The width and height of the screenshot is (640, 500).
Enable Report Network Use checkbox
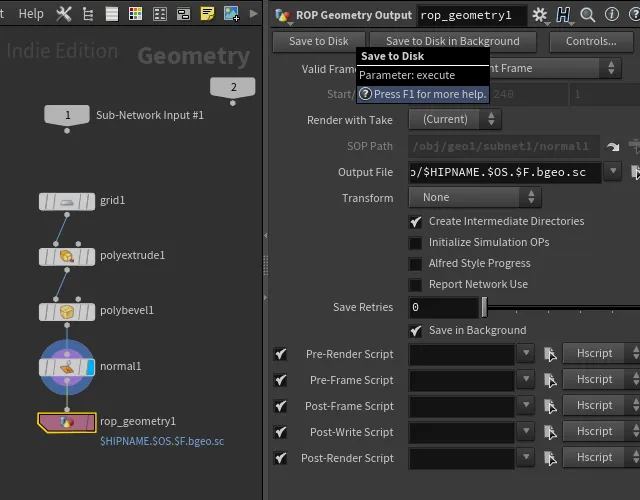click(x=416, y=285)
